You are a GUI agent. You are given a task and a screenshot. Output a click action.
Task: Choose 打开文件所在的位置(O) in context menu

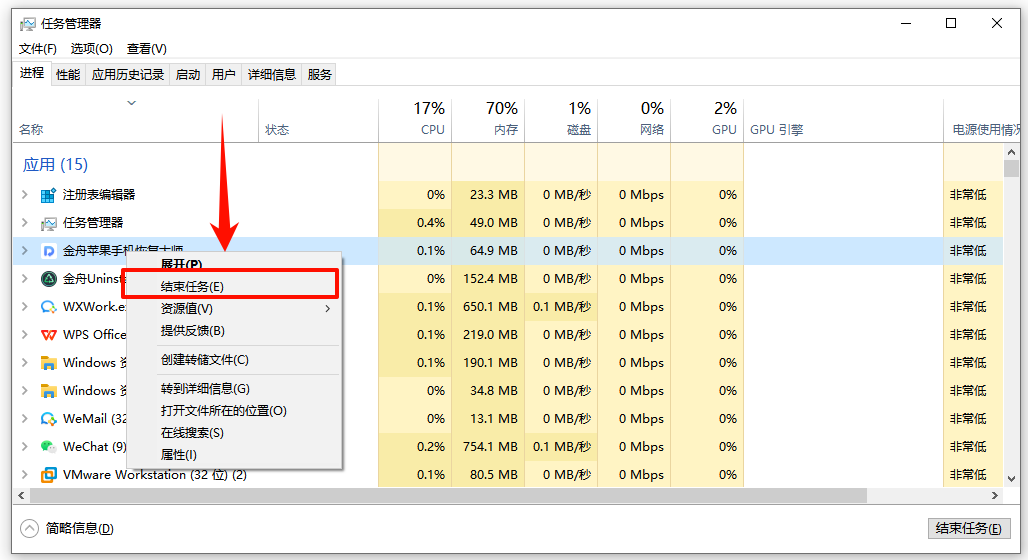tap(234, 410)
